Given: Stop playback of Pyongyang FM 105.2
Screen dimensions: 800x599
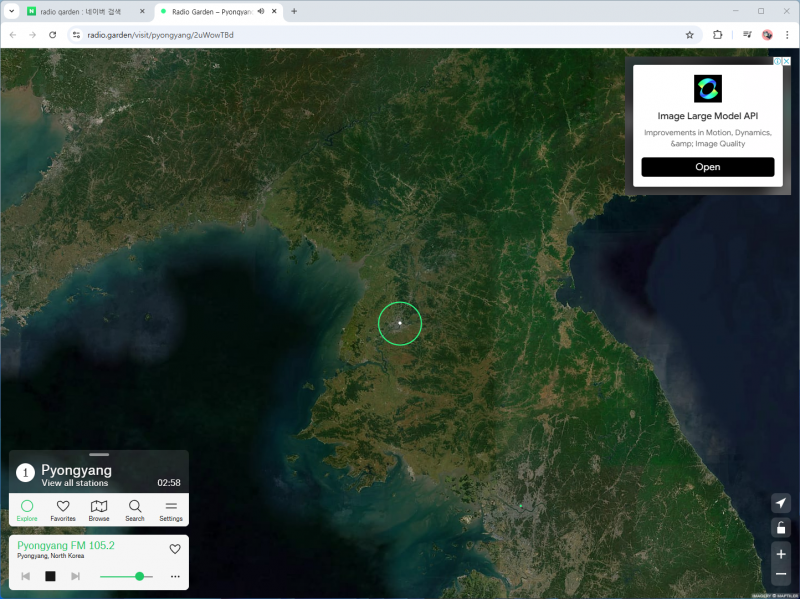Looking at the screenshot, I should (x=50, y=576).
